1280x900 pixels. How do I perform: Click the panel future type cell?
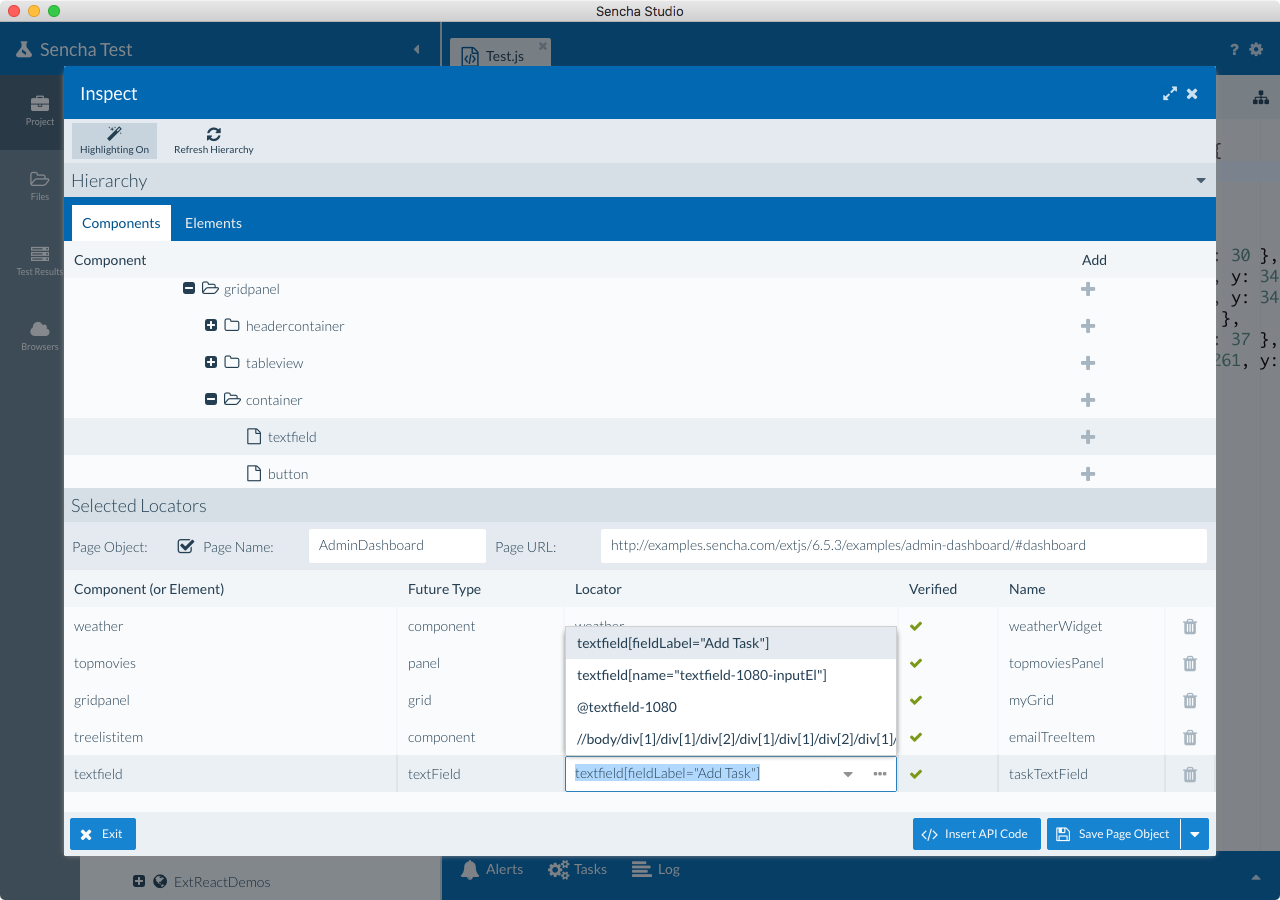pos(481,663)
